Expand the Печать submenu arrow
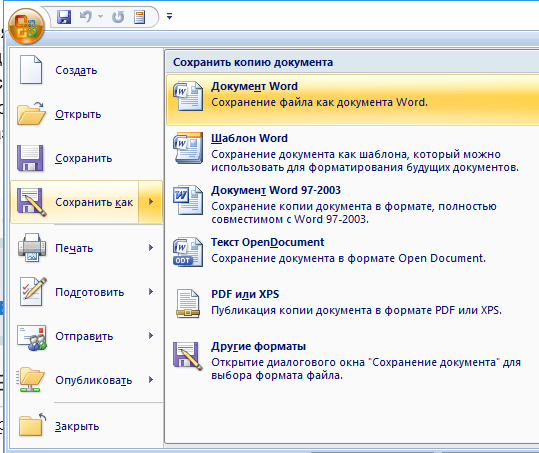The width and height of the screenshot is (539, 453). 151,247
